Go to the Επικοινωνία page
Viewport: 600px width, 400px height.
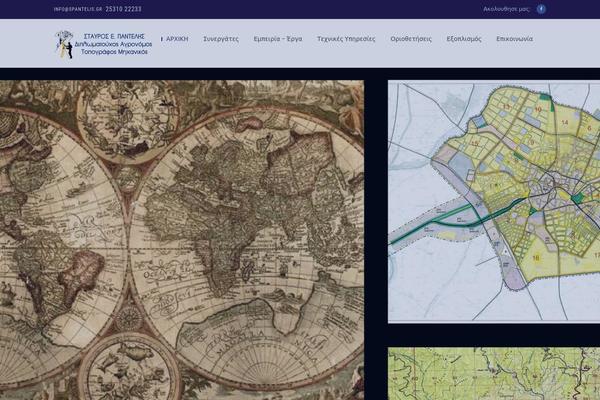coord(514,39)
